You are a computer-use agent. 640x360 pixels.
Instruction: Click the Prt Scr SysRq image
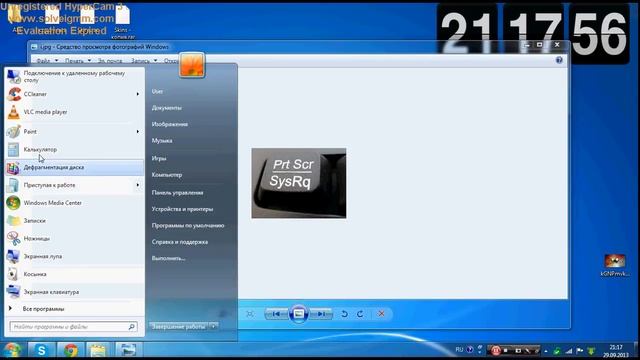(299, 183)
